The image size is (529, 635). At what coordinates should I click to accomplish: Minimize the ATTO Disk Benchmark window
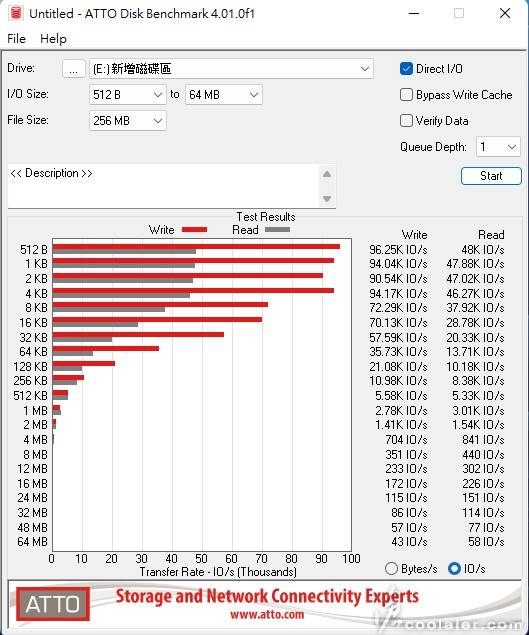(x=414, y=13)
